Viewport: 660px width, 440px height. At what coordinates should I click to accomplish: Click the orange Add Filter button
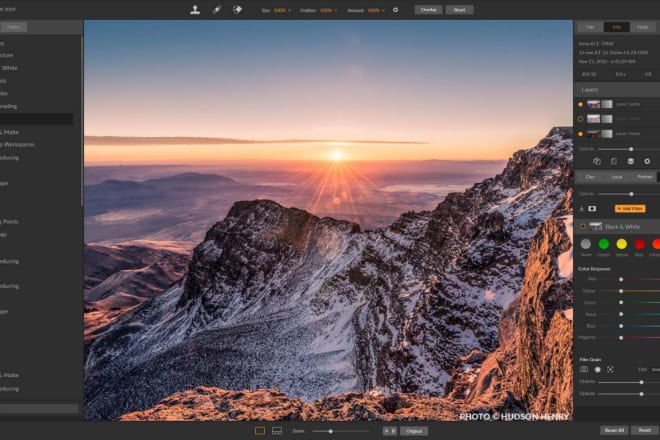[630, 208]
